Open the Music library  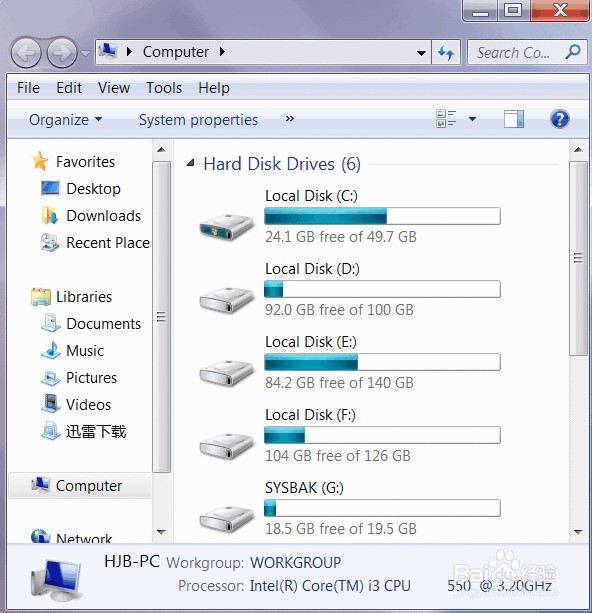(85, 350)
